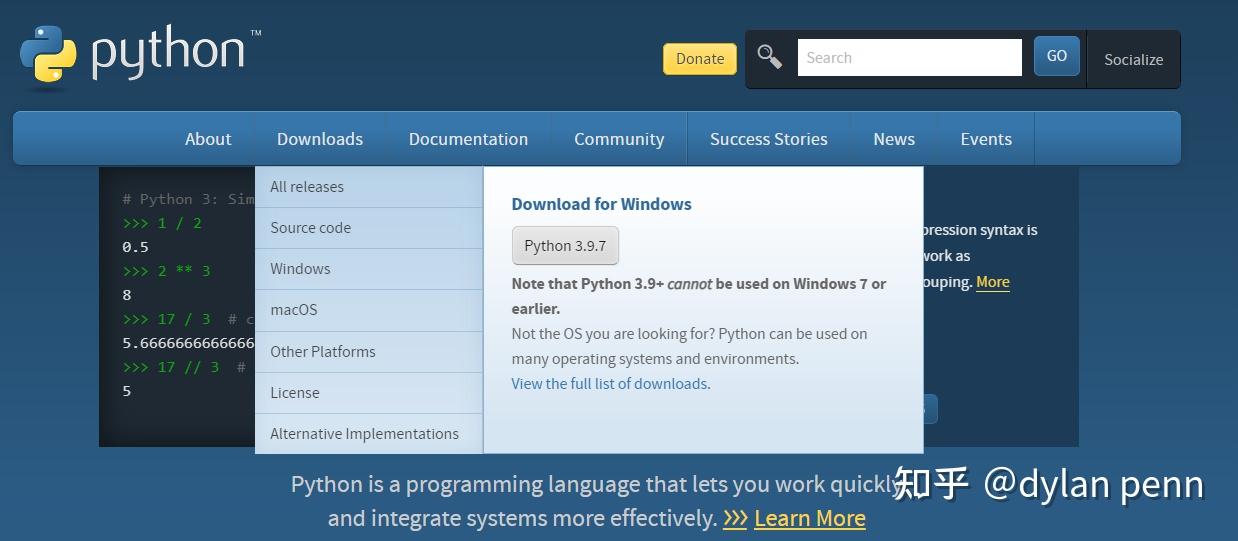Open the Socialize dropdown
This screenshot has height=541, width=1238.
(x=1133, y=60)
